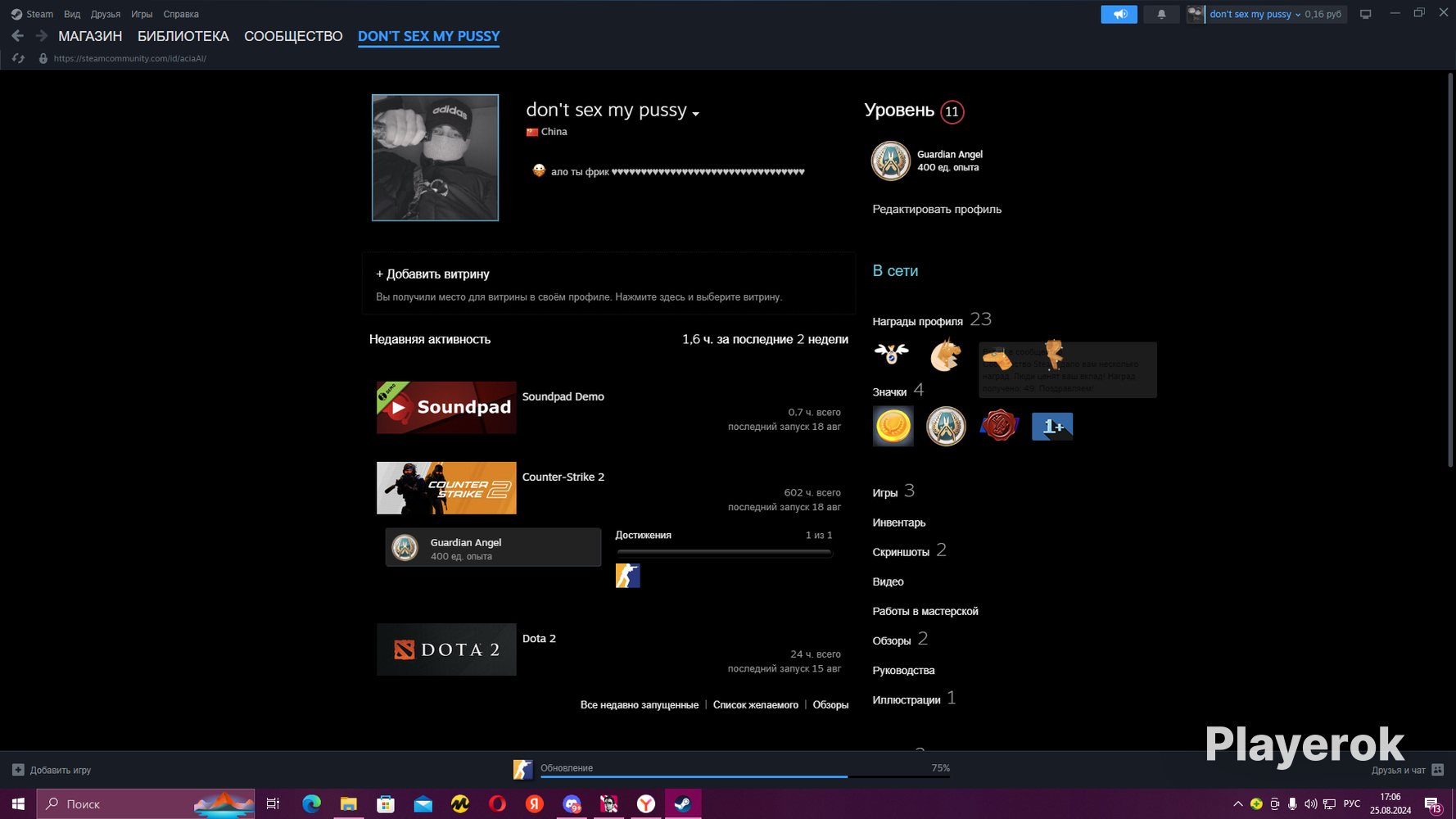Click the plus icon for Добавить игру
Screen dimensions: 1456x819
pyautogui.click(x=18, y=770)
